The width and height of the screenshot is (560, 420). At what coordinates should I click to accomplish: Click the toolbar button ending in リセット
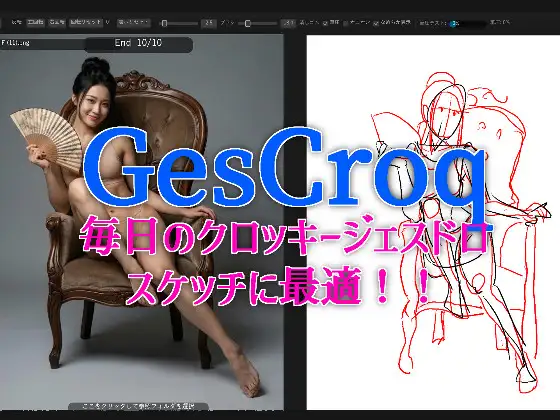tap(86, 22)
